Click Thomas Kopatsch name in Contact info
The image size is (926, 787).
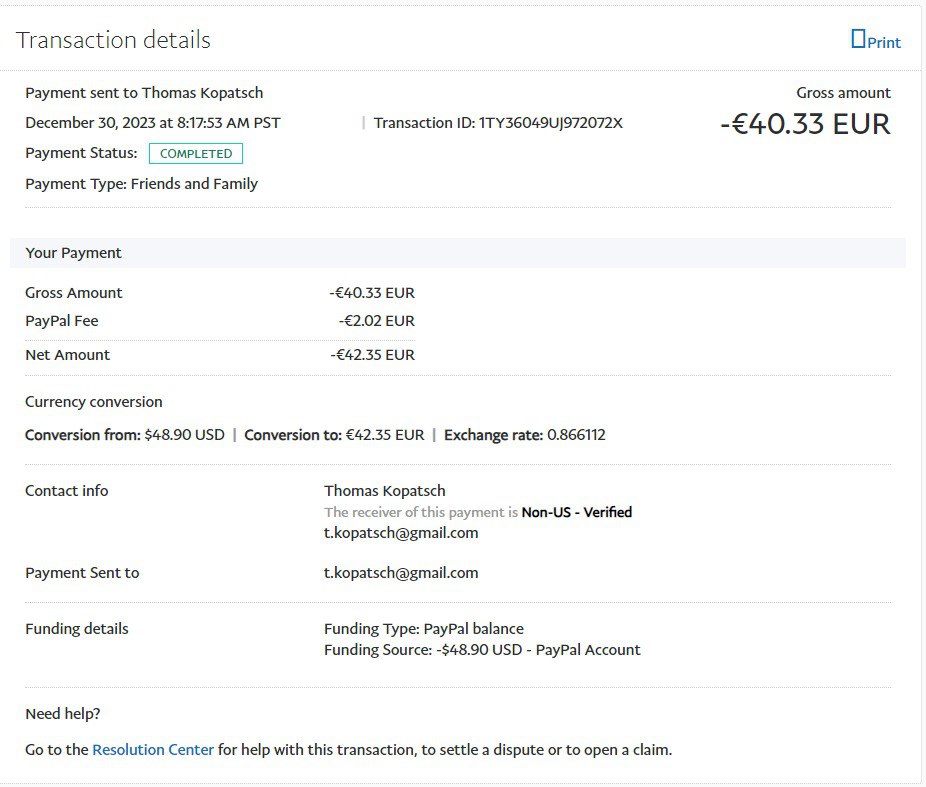click(385, 491)
